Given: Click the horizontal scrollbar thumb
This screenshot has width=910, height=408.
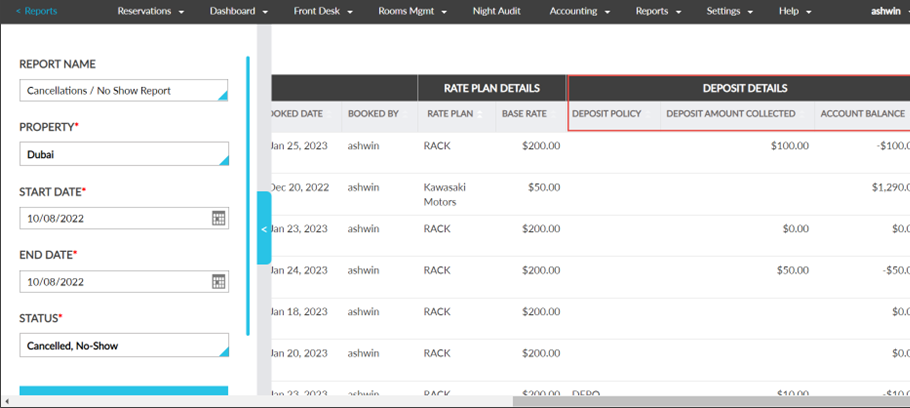Looking at the screenshot, I should click(711, 402).
